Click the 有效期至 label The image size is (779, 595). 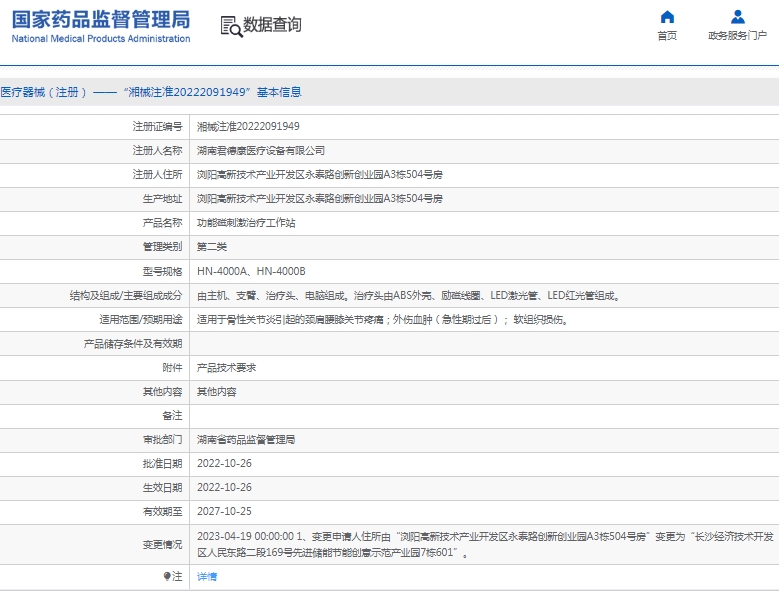(x=162, y=512)
